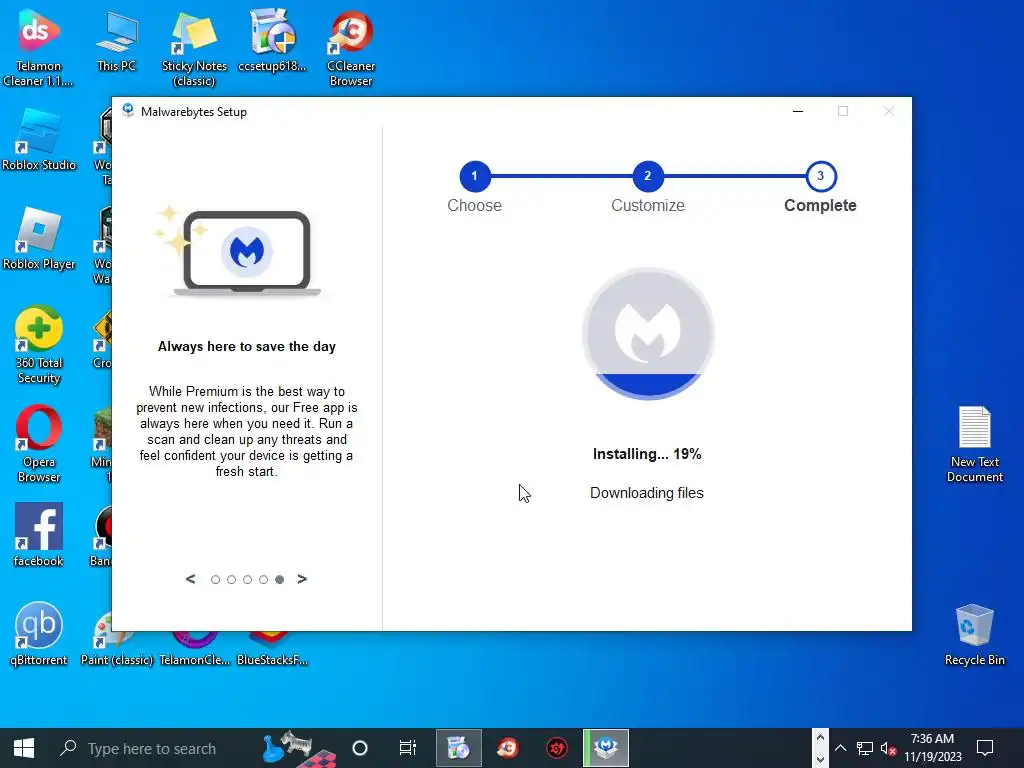Click the installer disc taskbar icon

[x=458, y=748]
